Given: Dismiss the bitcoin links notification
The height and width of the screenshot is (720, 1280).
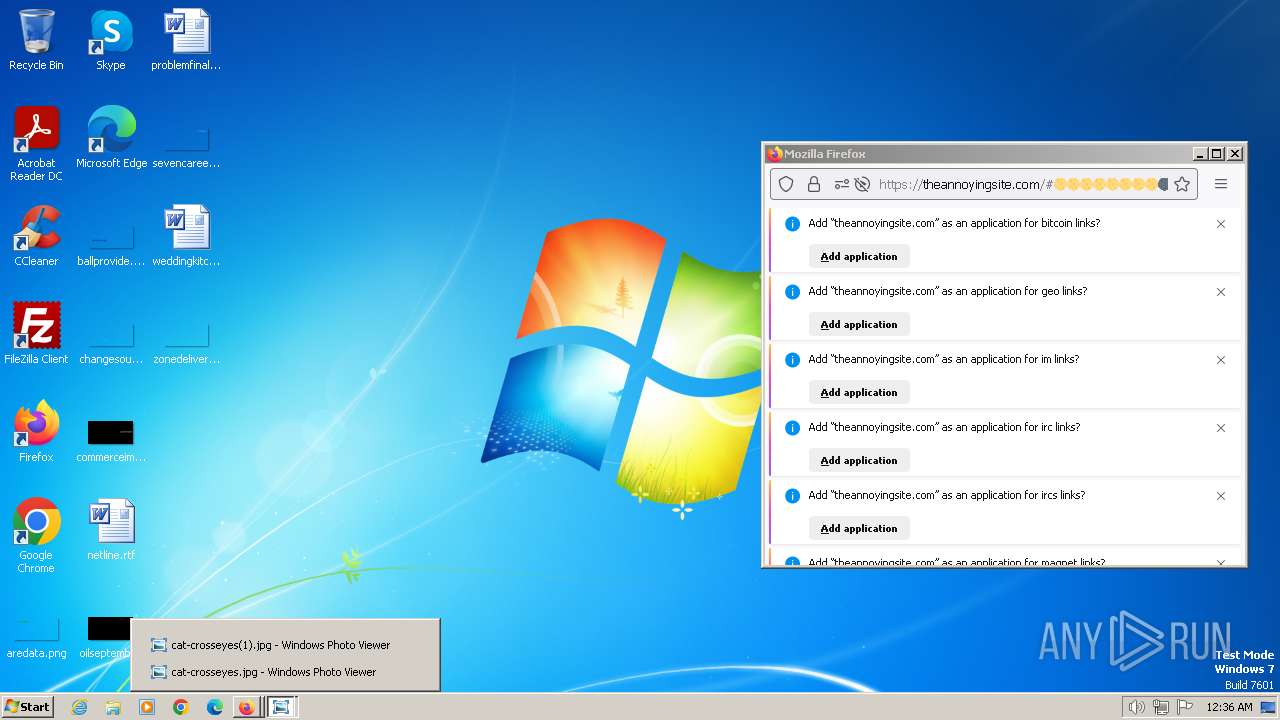Looking at the screenshot, I should [x=1221, y=224].
